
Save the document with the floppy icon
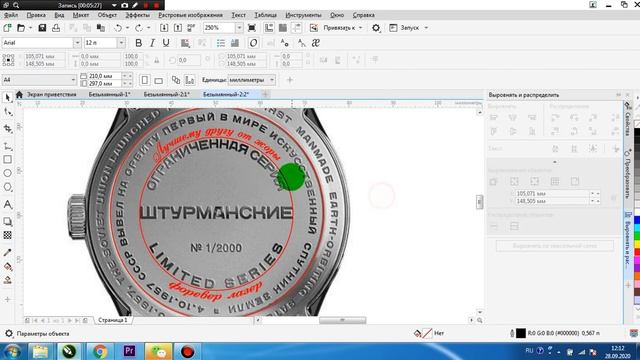click(42, 28)
